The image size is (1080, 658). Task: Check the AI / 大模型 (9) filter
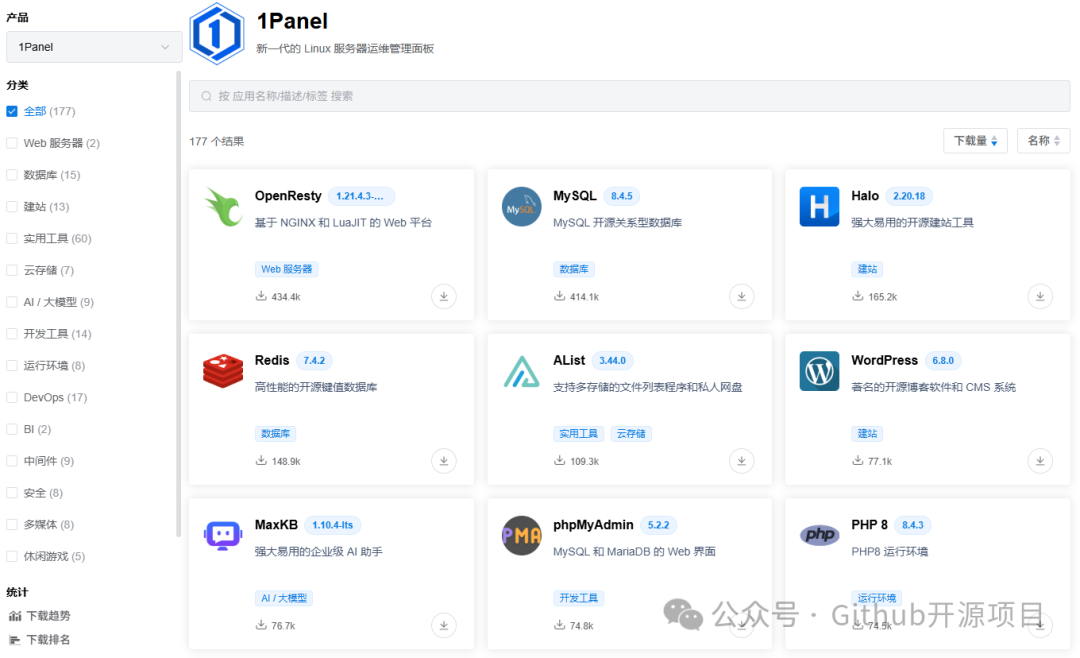(12, 302)
